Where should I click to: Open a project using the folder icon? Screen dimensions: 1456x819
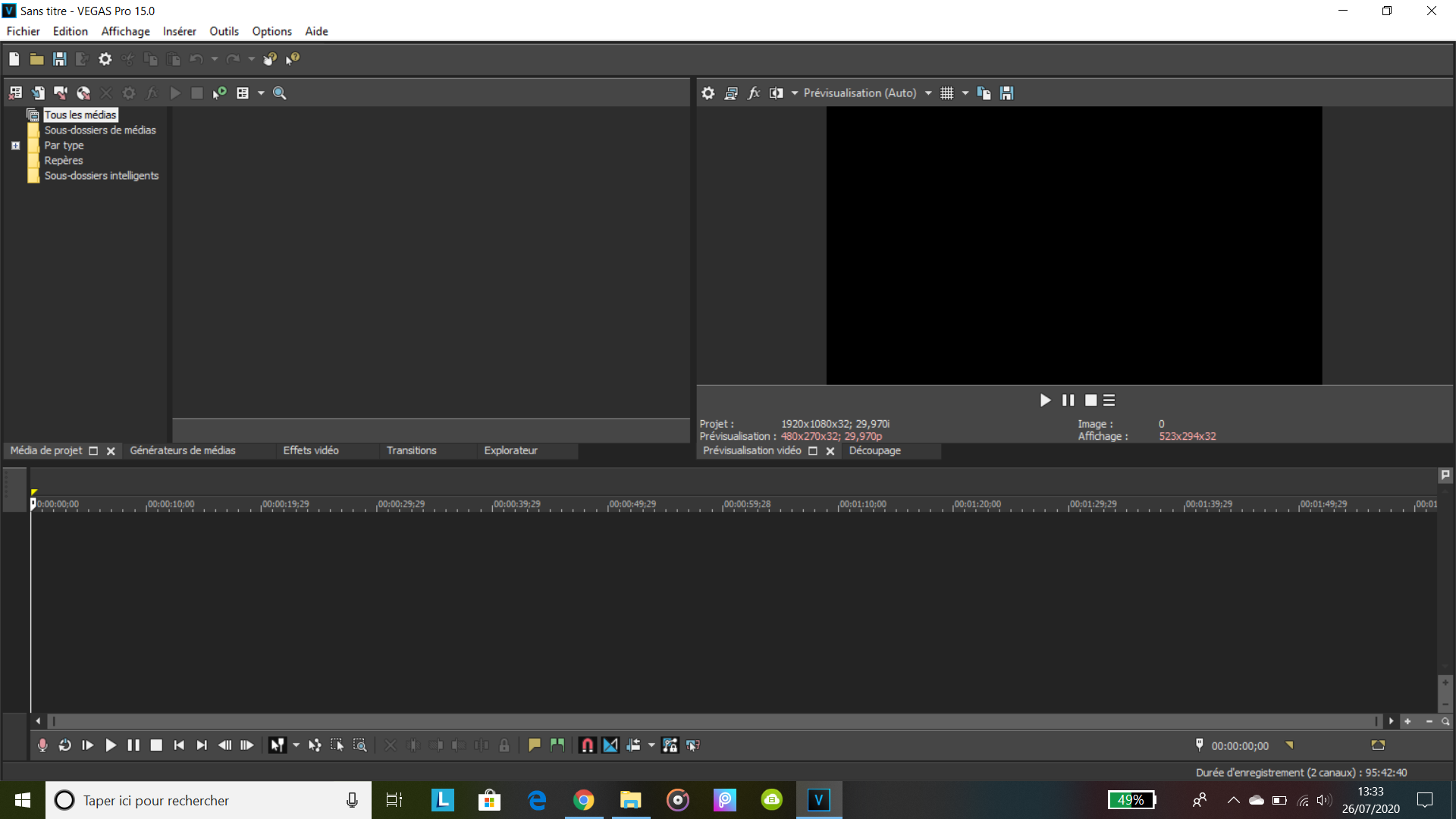[x=36, y=59]
